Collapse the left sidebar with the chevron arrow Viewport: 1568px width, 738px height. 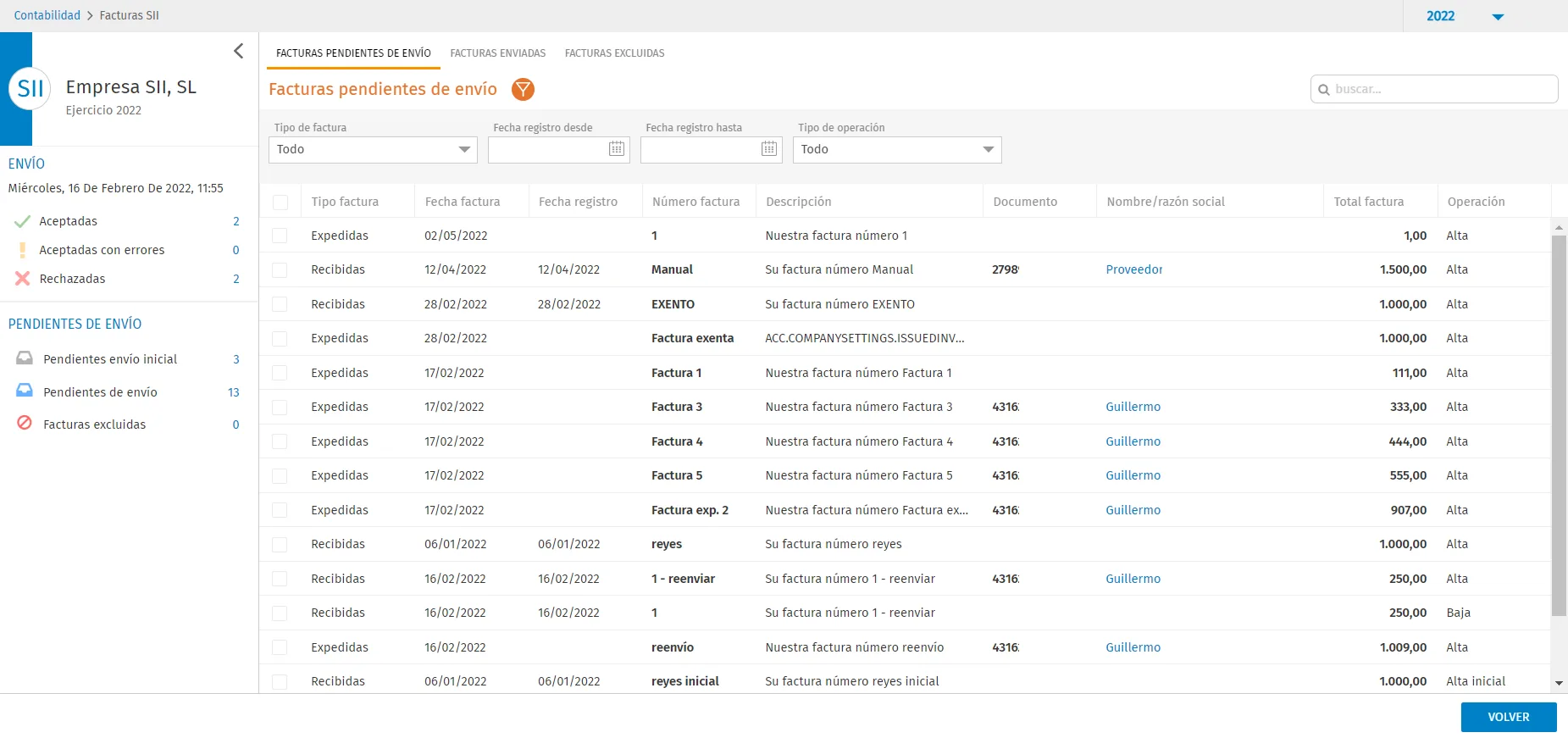click(x=238, y=51)
